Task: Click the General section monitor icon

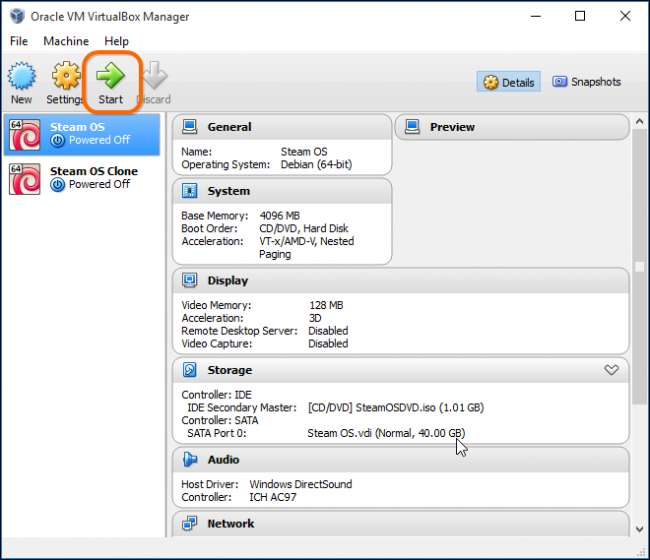Action: coord(190,127)
